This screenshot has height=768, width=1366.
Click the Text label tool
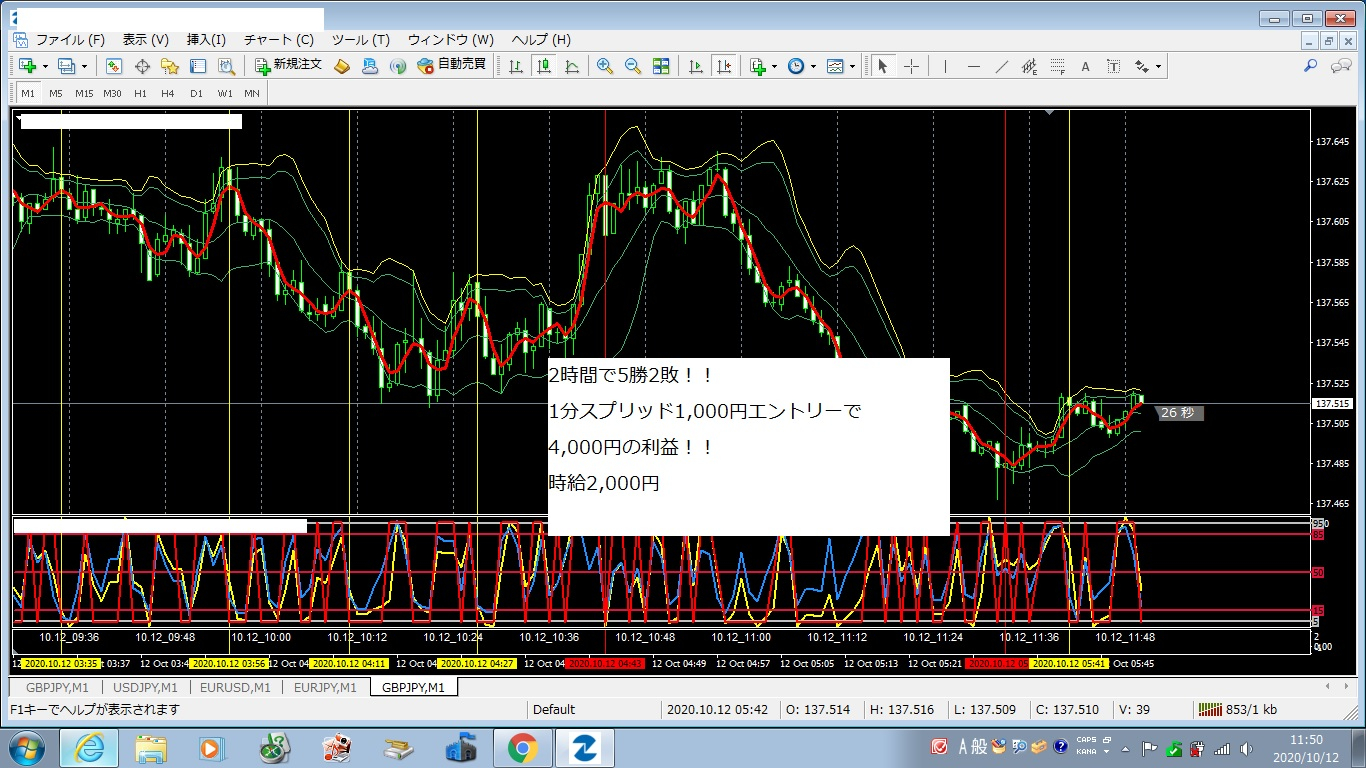coord(1113,65)
